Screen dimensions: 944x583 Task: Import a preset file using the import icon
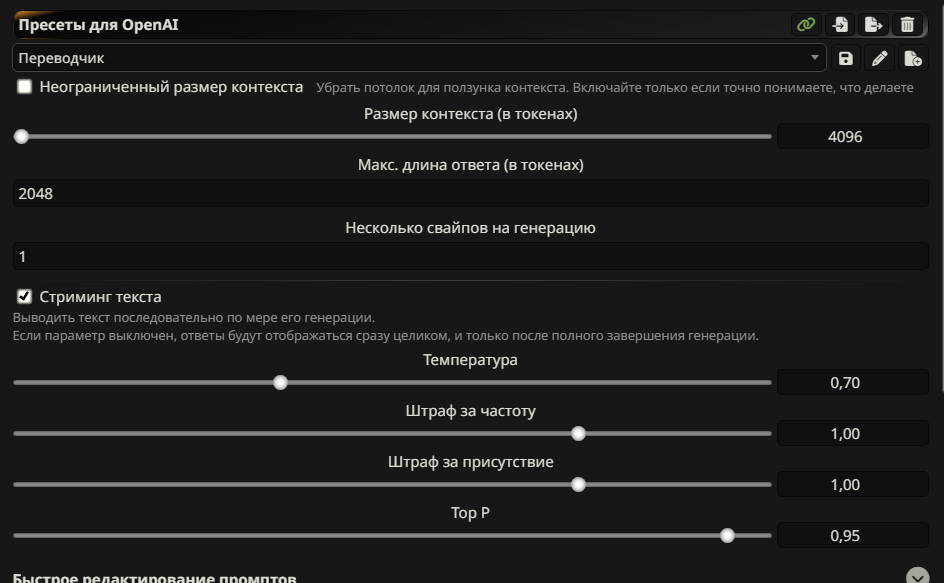840,25
